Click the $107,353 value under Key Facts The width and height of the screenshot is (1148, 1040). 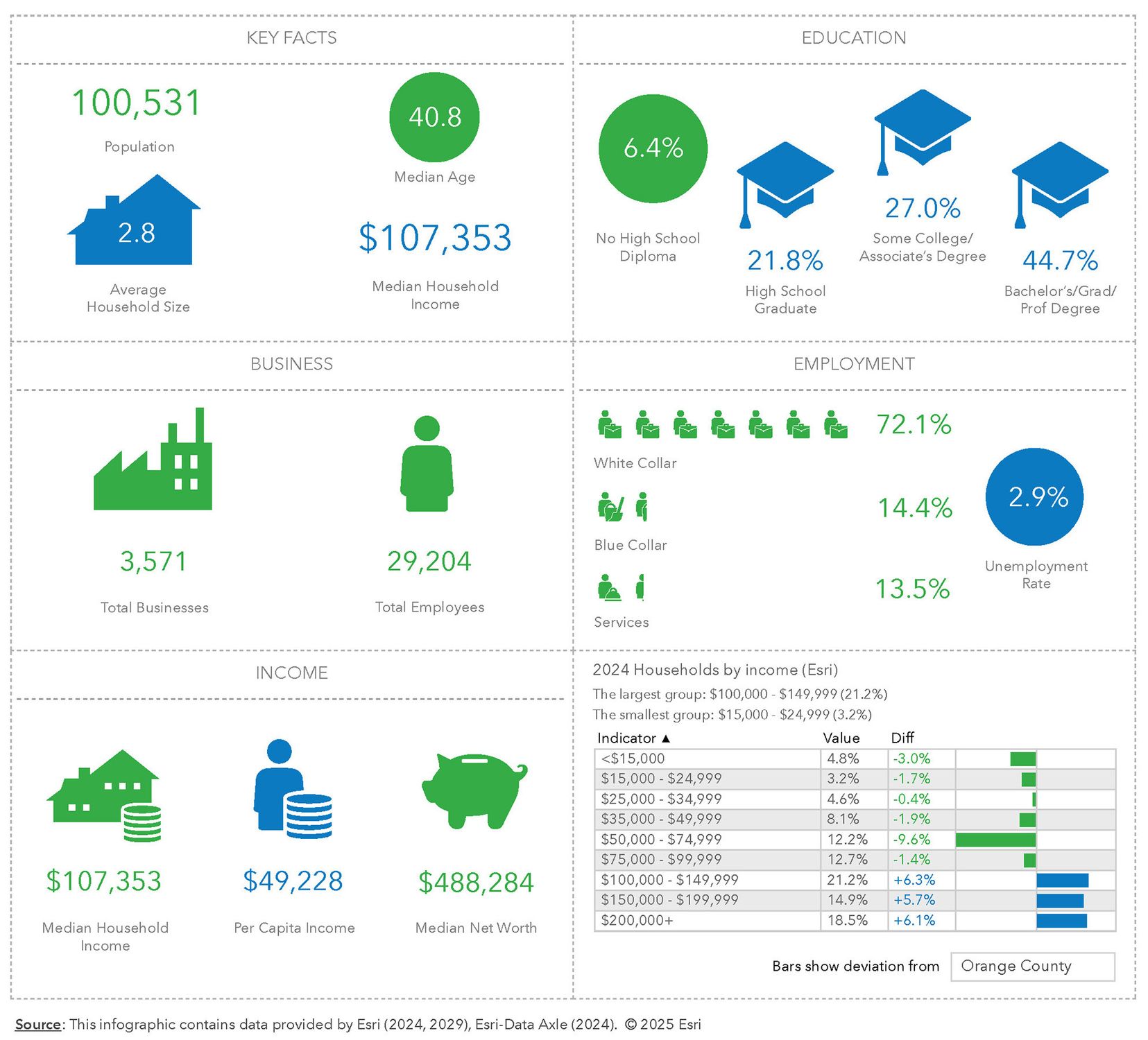tap(435, 238)
